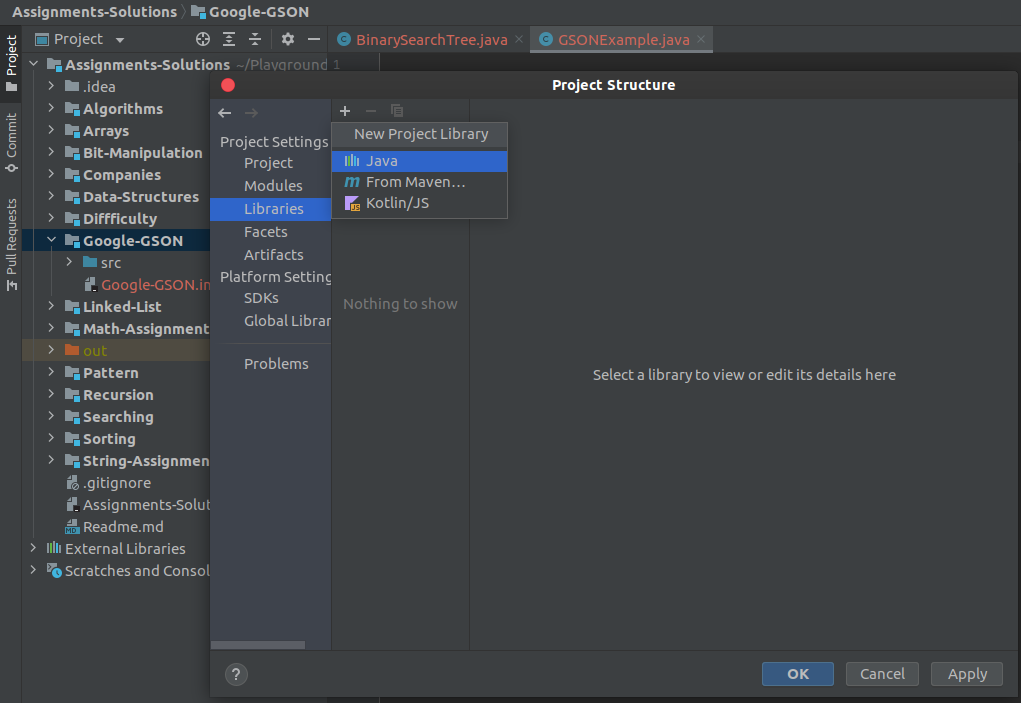Switch to GSONExample.java editor tab
The image size is (1021, 703).
coord(623,40)
